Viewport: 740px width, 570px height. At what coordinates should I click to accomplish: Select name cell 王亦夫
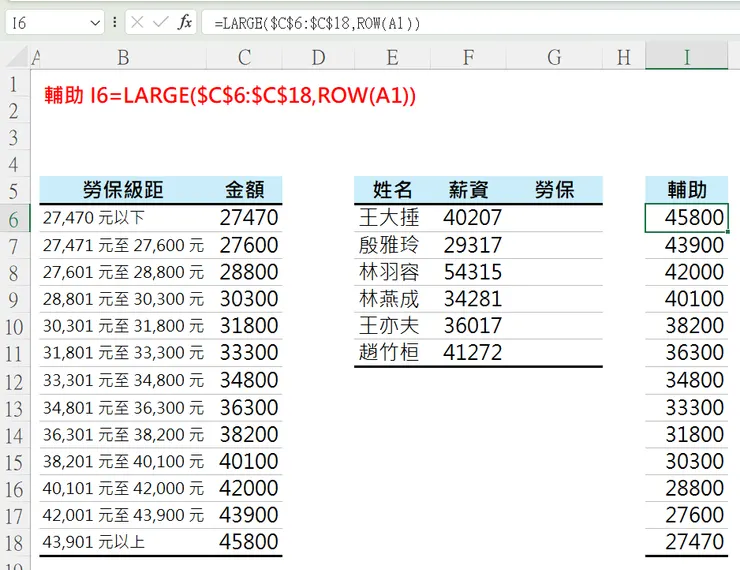click(x=392, y=326)
